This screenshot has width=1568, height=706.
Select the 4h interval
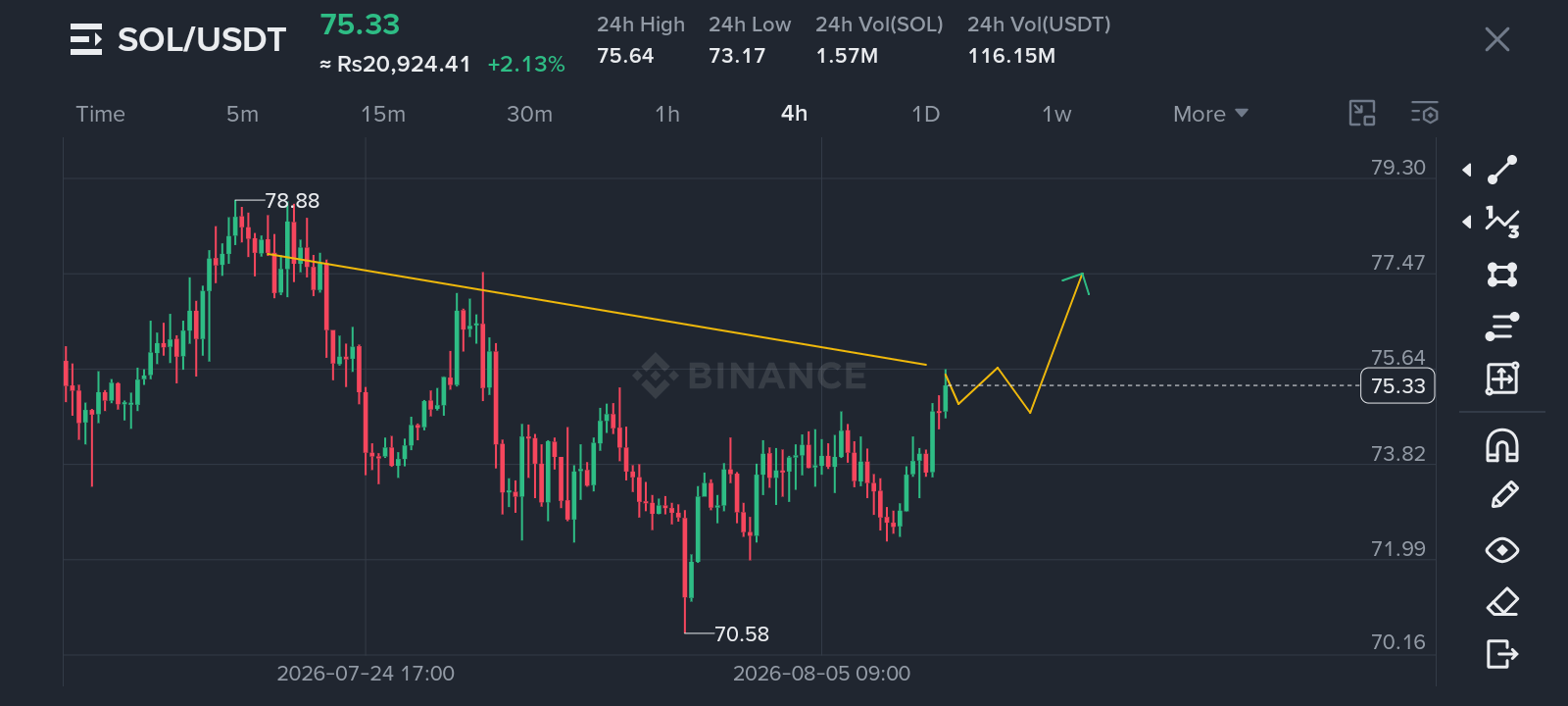[795, 114]
